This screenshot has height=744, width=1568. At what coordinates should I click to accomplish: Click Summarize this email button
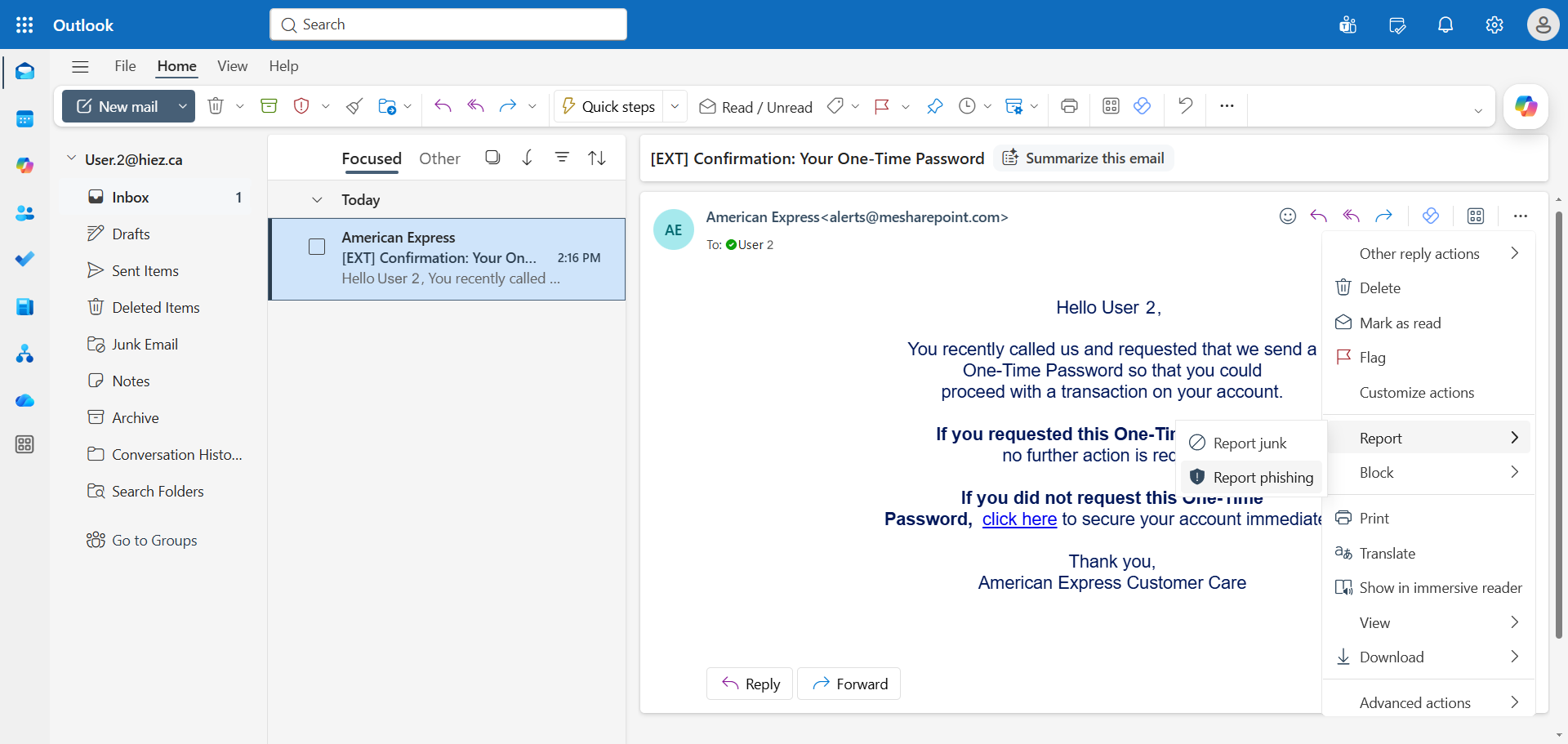[1084, 158]
